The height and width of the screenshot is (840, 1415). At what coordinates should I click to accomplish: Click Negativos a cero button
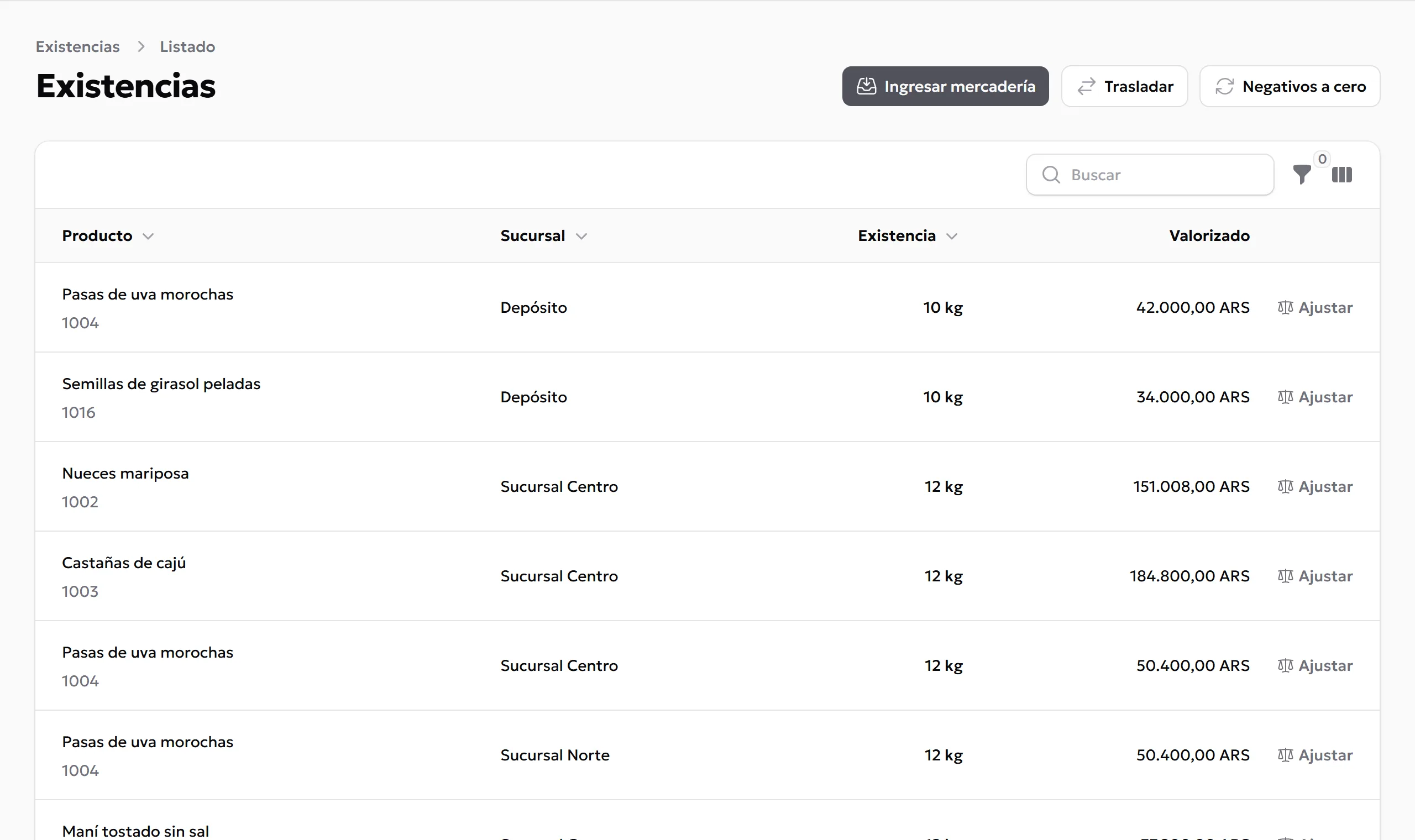point(1290,86)
